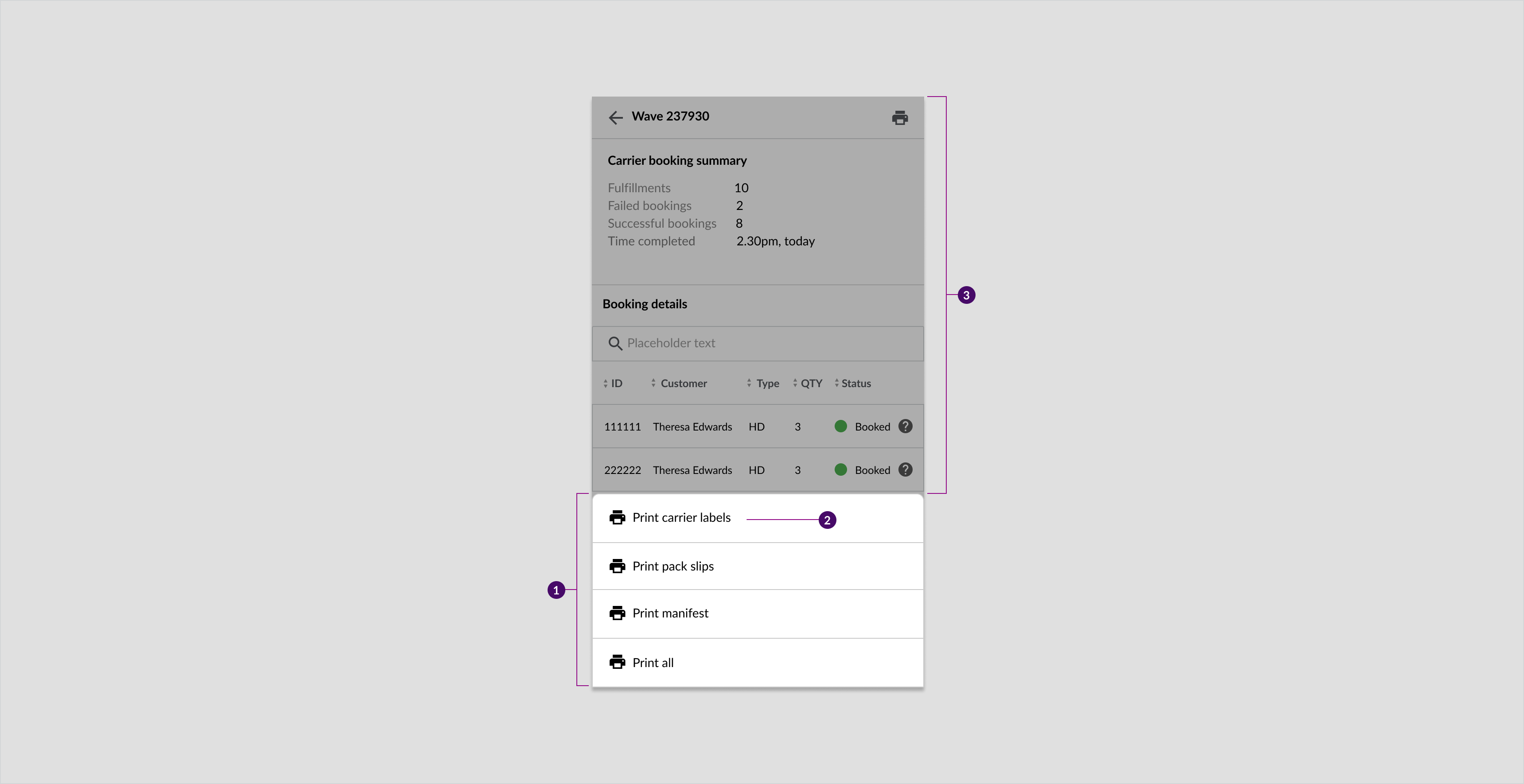The width and height of the screenshot is (1524, 784).
Task: Open booking row 111111 Theresa Edwards
Action: click(692, 427)
